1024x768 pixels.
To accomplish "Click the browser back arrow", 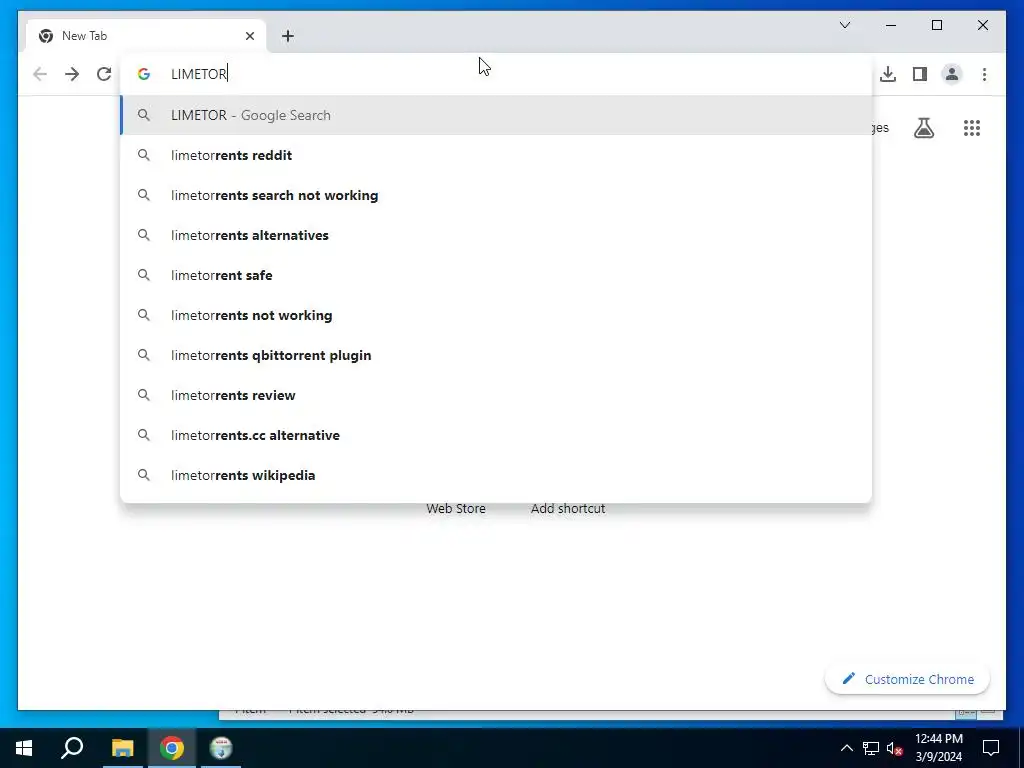I will pos(40,74).
